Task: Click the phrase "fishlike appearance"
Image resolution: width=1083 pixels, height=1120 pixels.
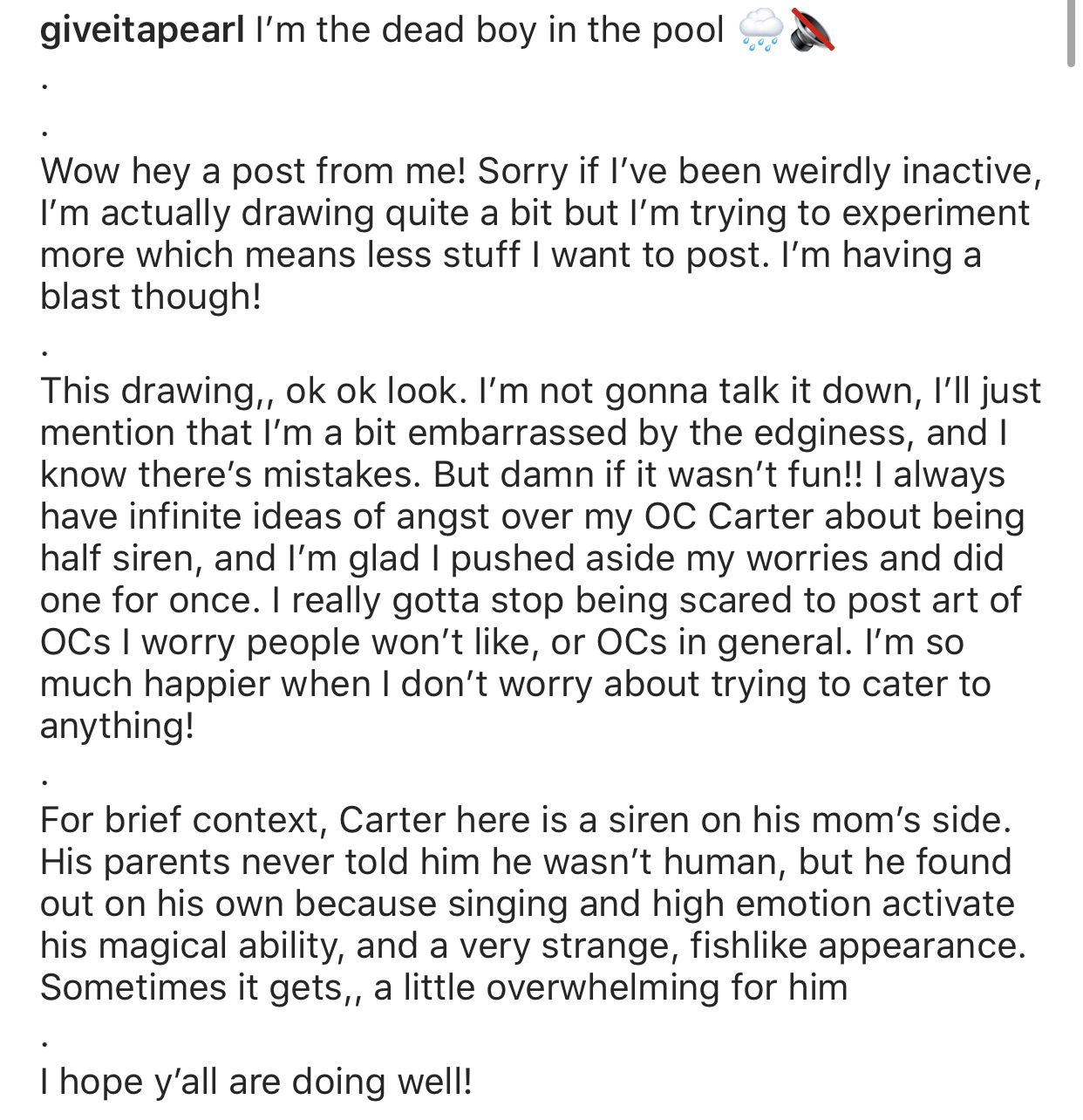Action: click(858, 946)
